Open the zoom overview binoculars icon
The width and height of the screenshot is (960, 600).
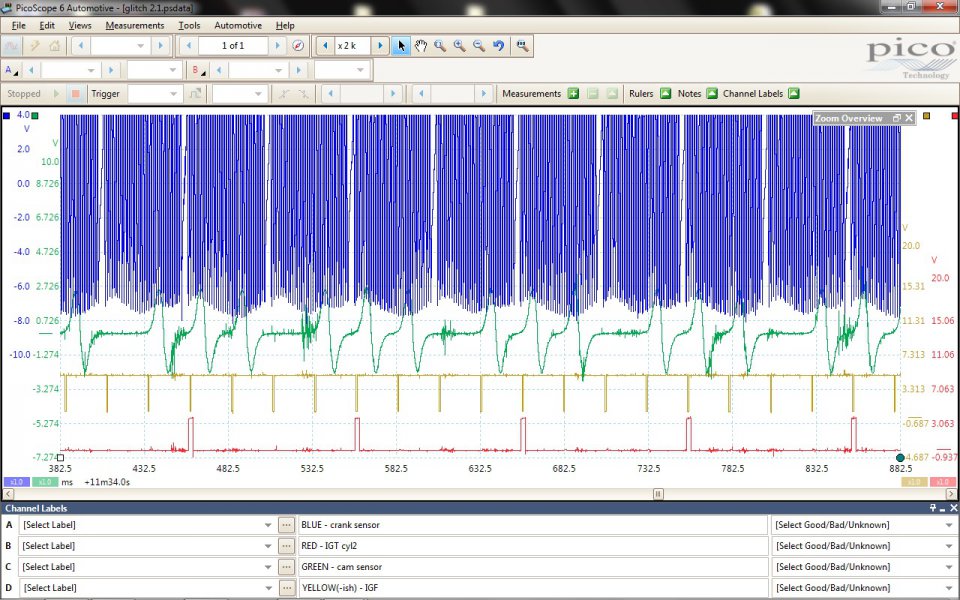(522, 46)
